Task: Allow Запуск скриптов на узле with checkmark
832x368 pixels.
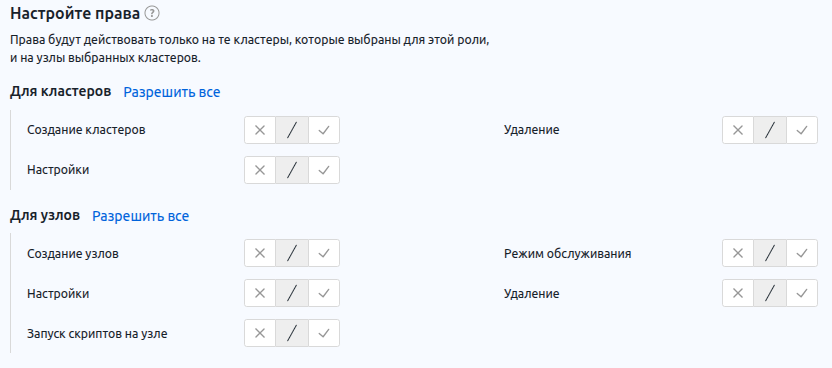Action: (x=324, y=334)
